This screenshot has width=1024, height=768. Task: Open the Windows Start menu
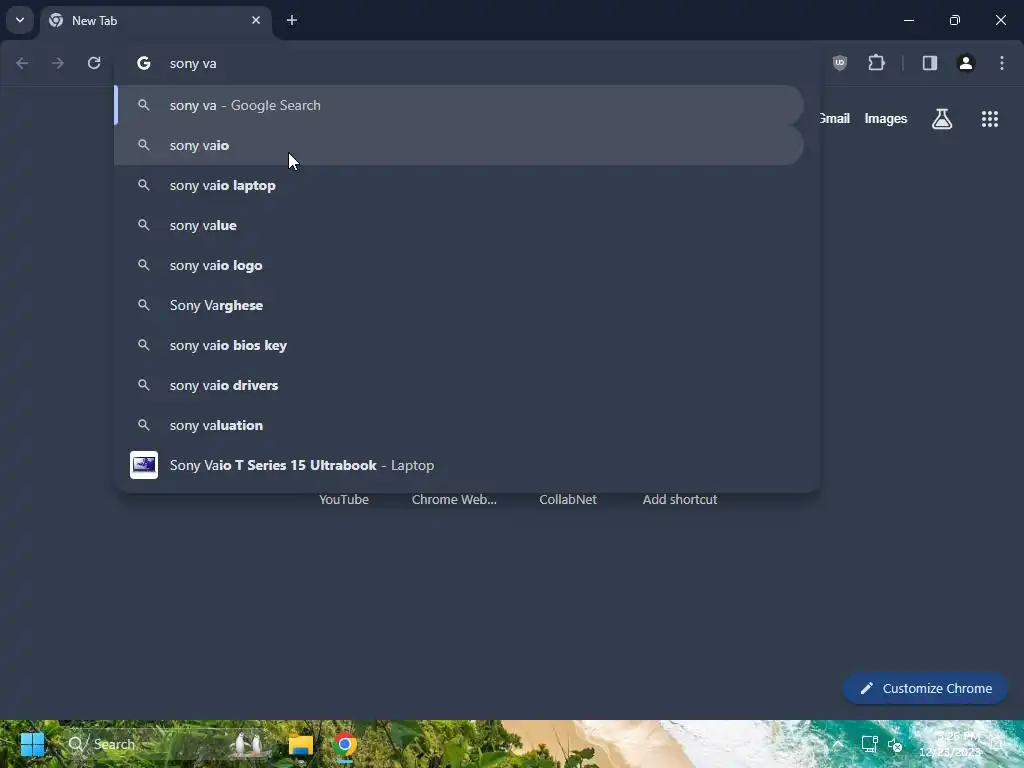(32, 744)
